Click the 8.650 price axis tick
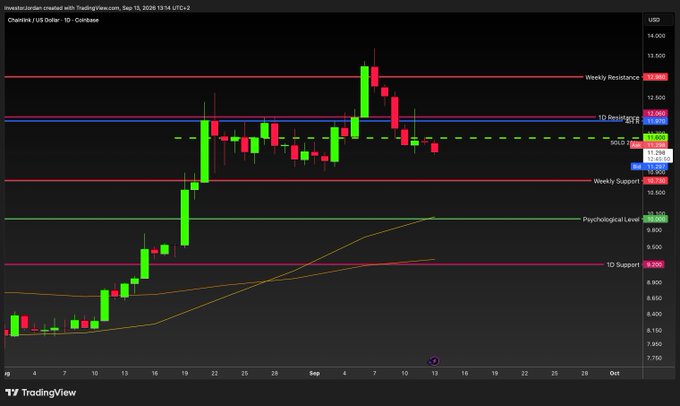Screen dimensions: 680x406 pos(655,298)
